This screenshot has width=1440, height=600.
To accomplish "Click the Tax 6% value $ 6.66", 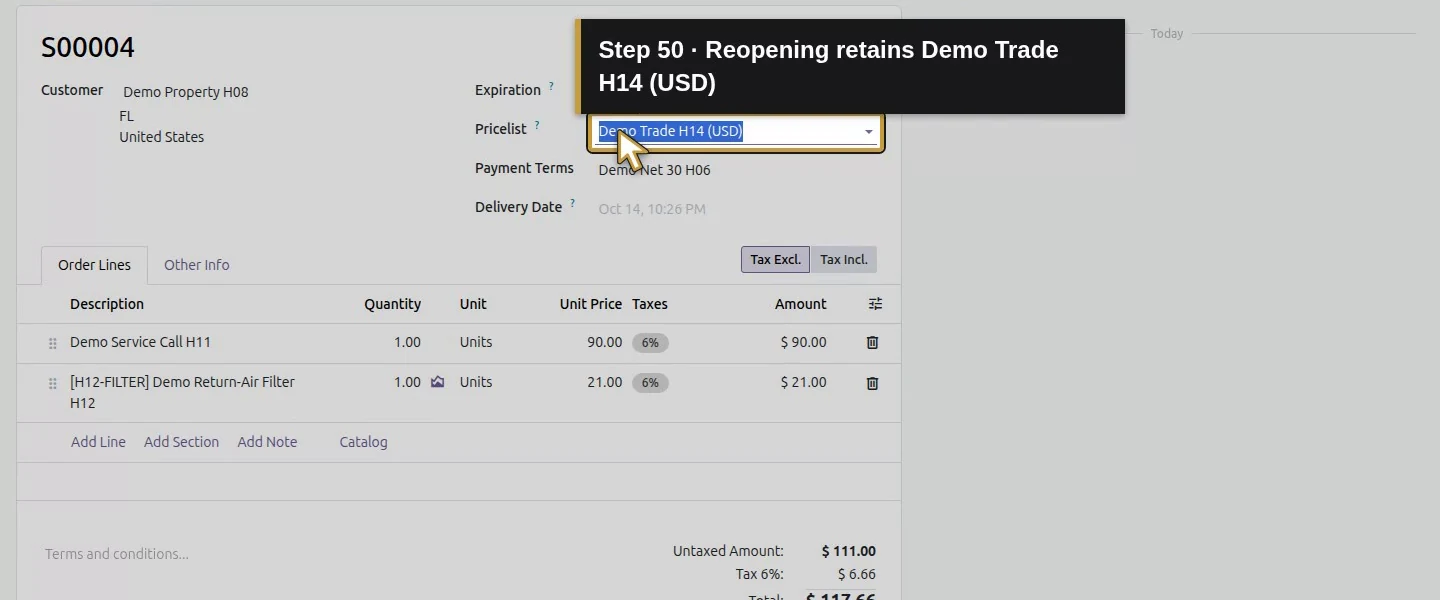I will tap(856, 574).
